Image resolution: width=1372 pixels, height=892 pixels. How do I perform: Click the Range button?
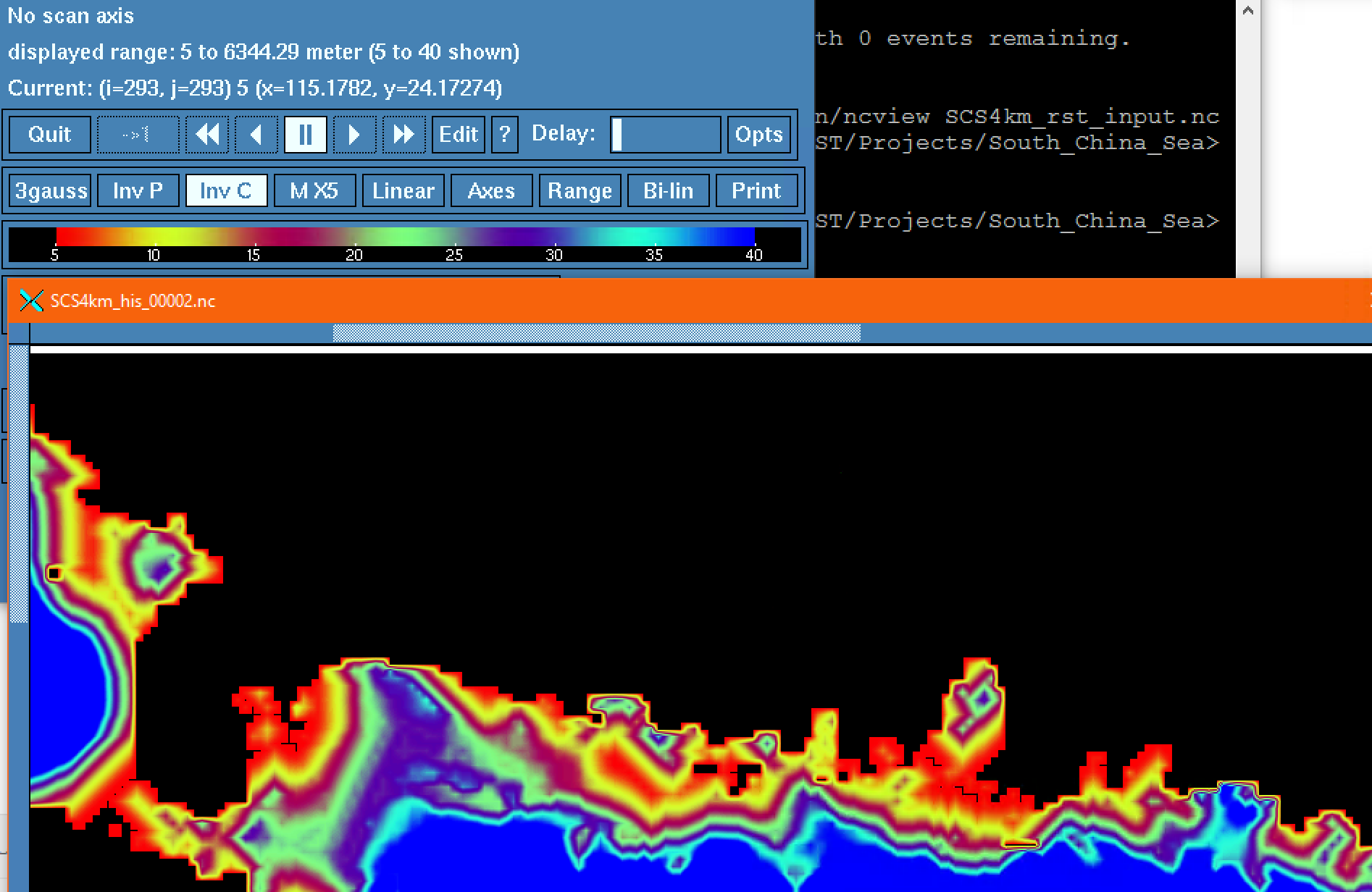(580, 190)
